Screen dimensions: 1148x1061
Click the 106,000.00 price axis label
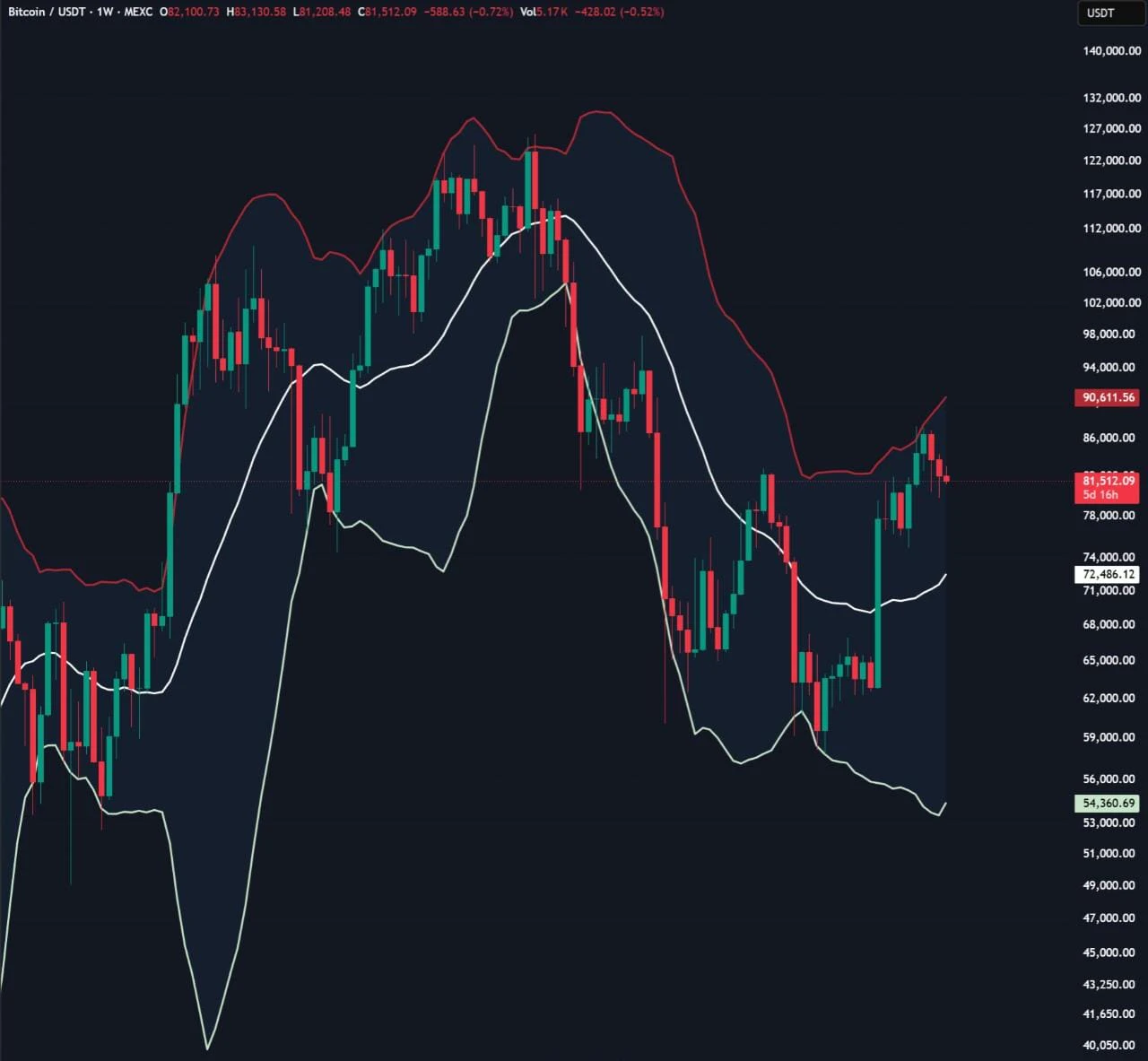1112,272
